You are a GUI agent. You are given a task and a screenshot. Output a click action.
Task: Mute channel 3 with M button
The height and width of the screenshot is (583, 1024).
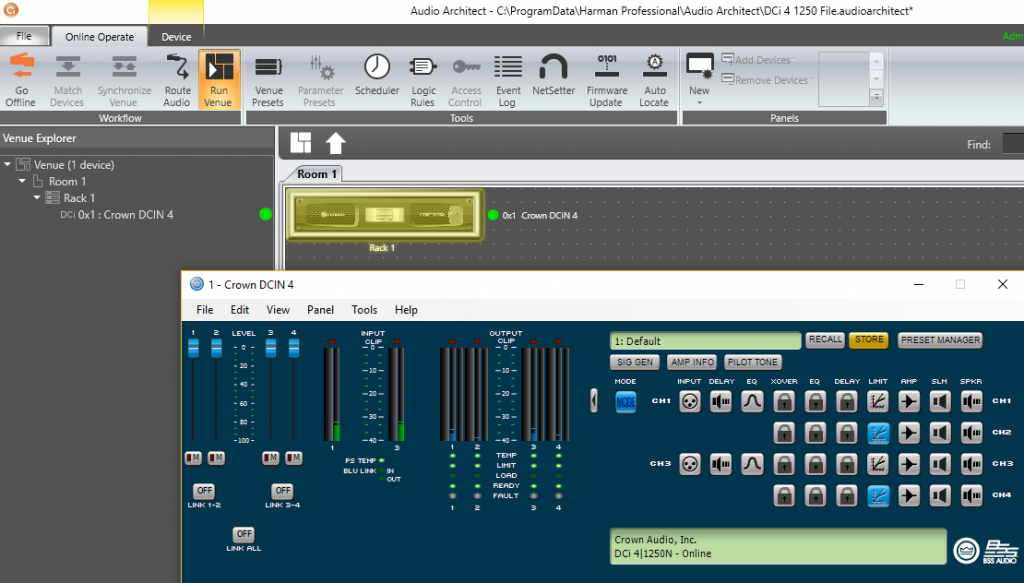[x=270, y=458]
